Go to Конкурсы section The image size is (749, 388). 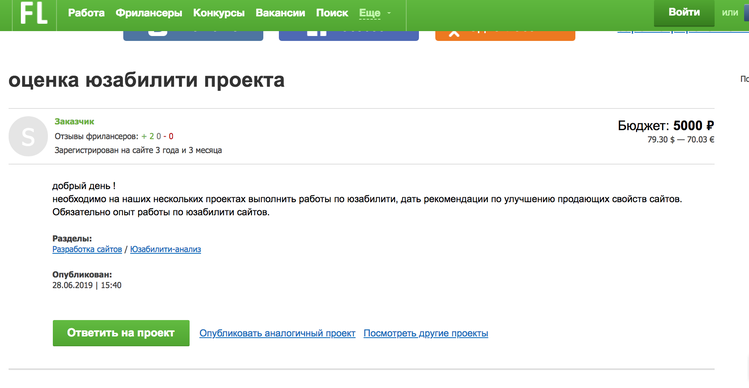tap(219, 13)
